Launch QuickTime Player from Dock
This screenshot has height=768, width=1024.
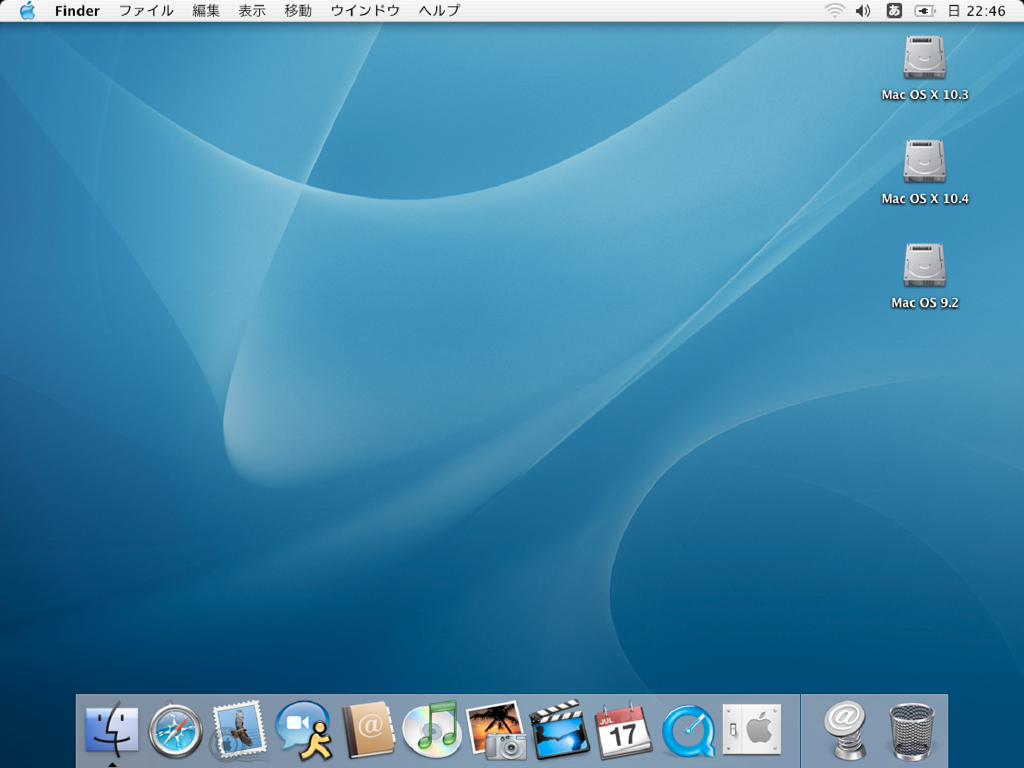[688, 731]
